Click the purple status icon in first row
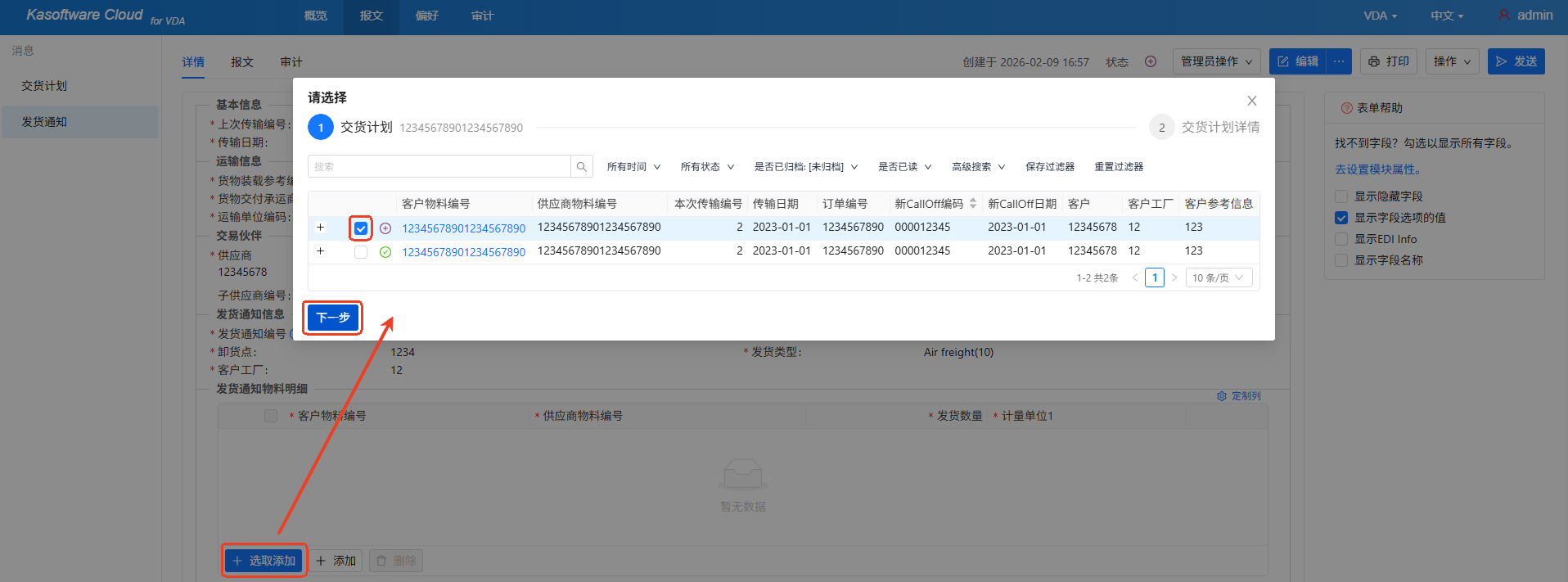 tap(385, 228)
